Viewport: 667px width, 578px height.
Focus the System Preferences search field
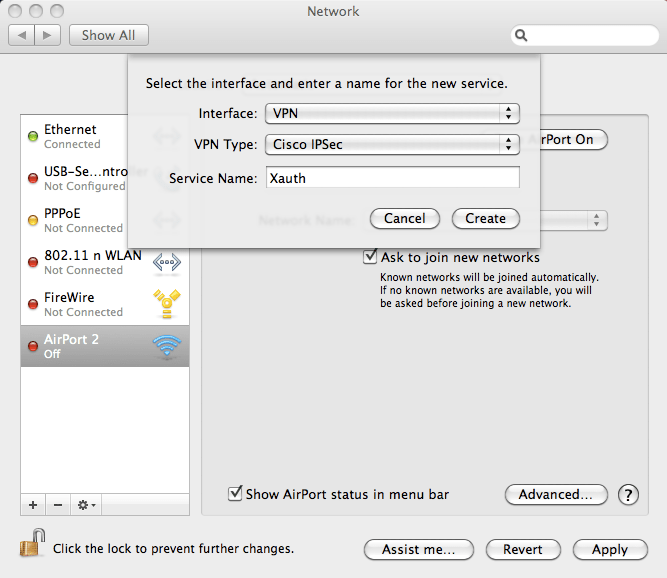[x=585, y=35]
